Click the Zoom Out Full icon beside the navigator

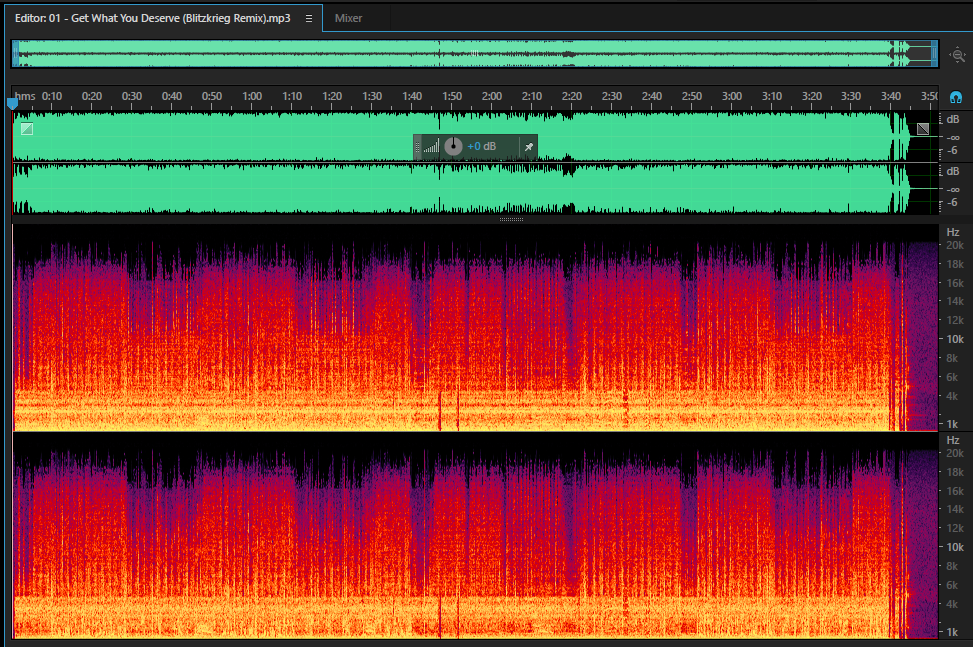957,55
